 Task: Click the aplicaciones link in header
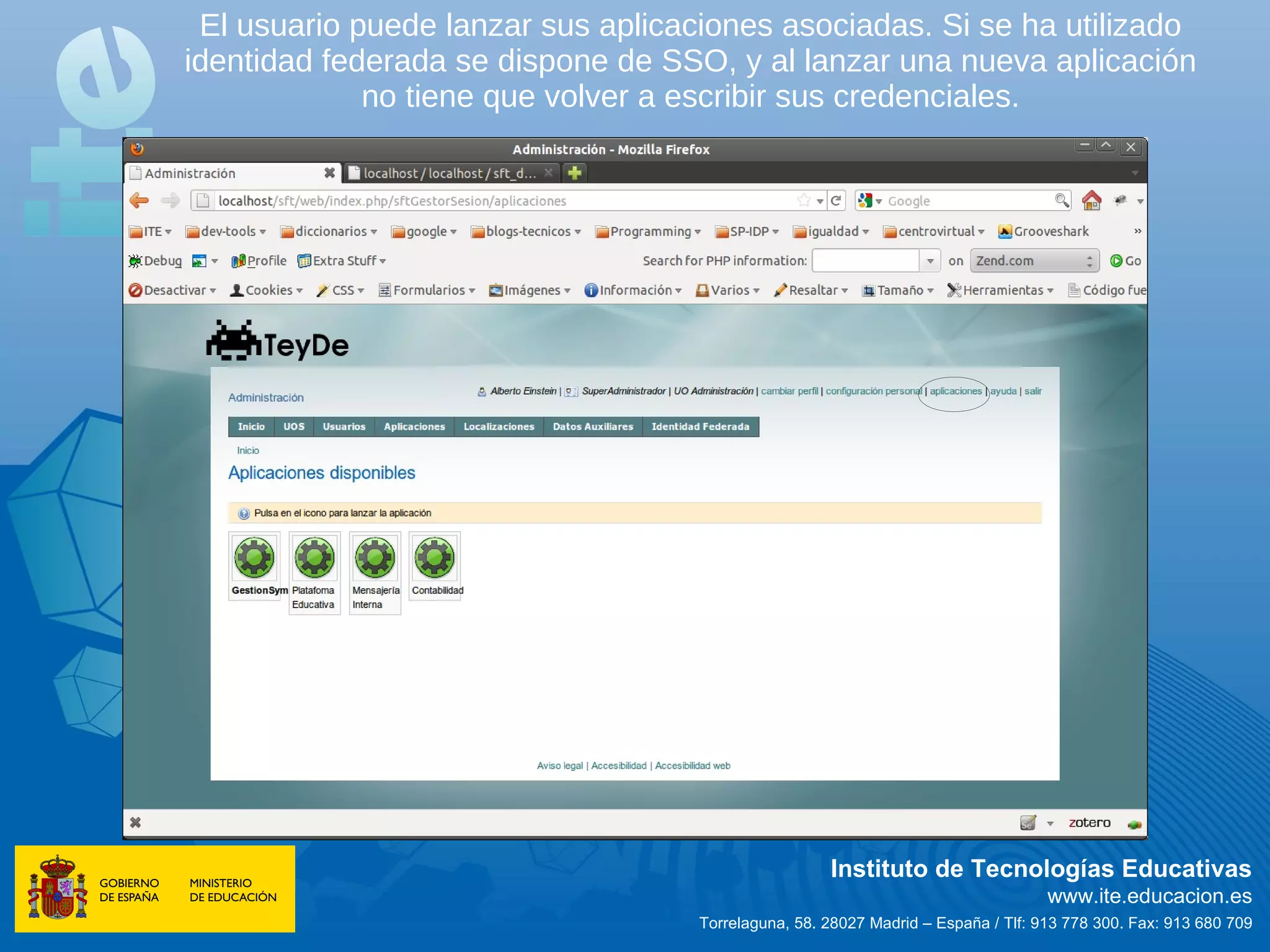tap(956, 391)
